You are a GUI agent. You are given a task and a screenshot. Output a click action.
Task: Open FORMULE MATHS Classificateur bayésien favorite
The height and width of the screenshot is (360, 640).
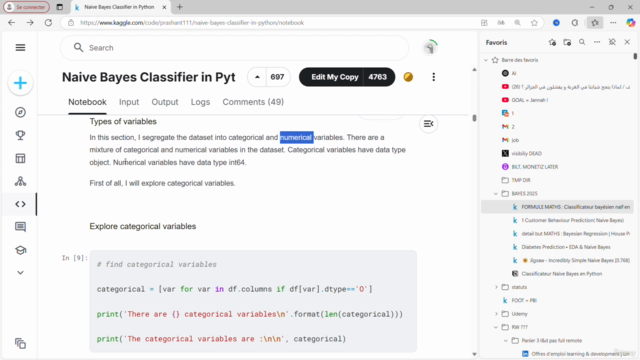click(557, 207)
